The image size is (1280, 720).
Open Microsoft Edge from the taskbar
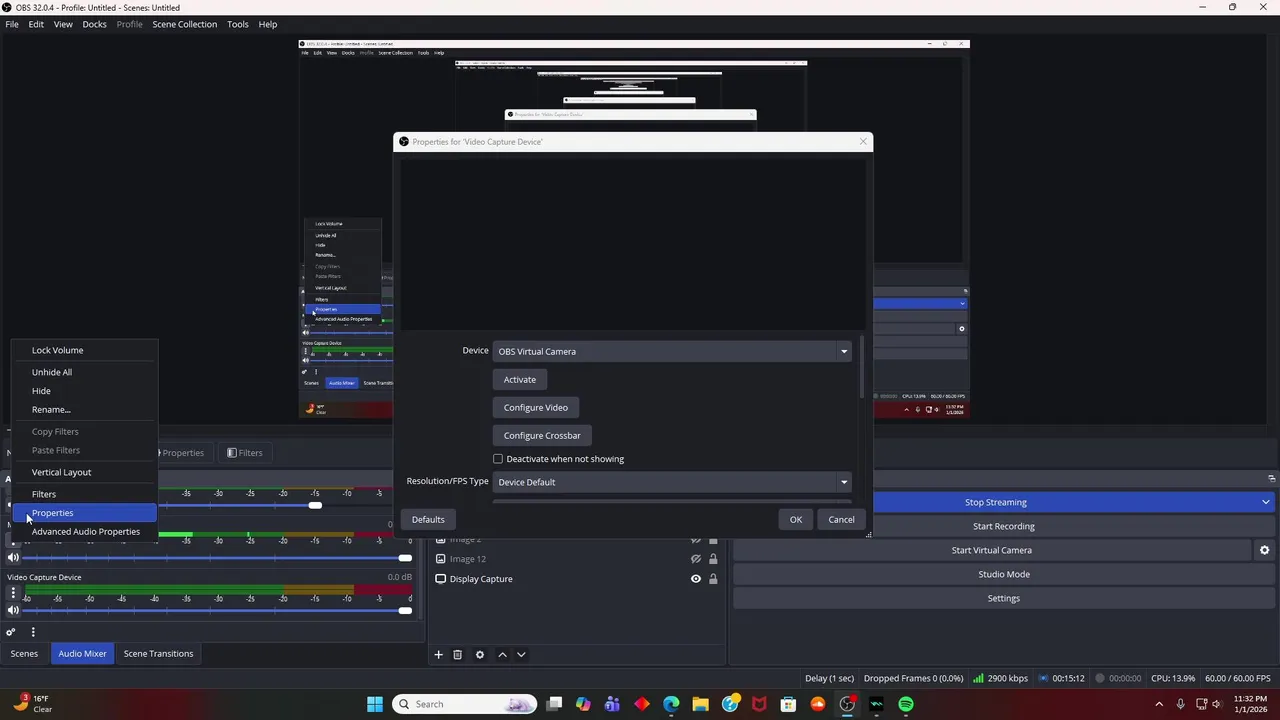(x=671, y=704)
